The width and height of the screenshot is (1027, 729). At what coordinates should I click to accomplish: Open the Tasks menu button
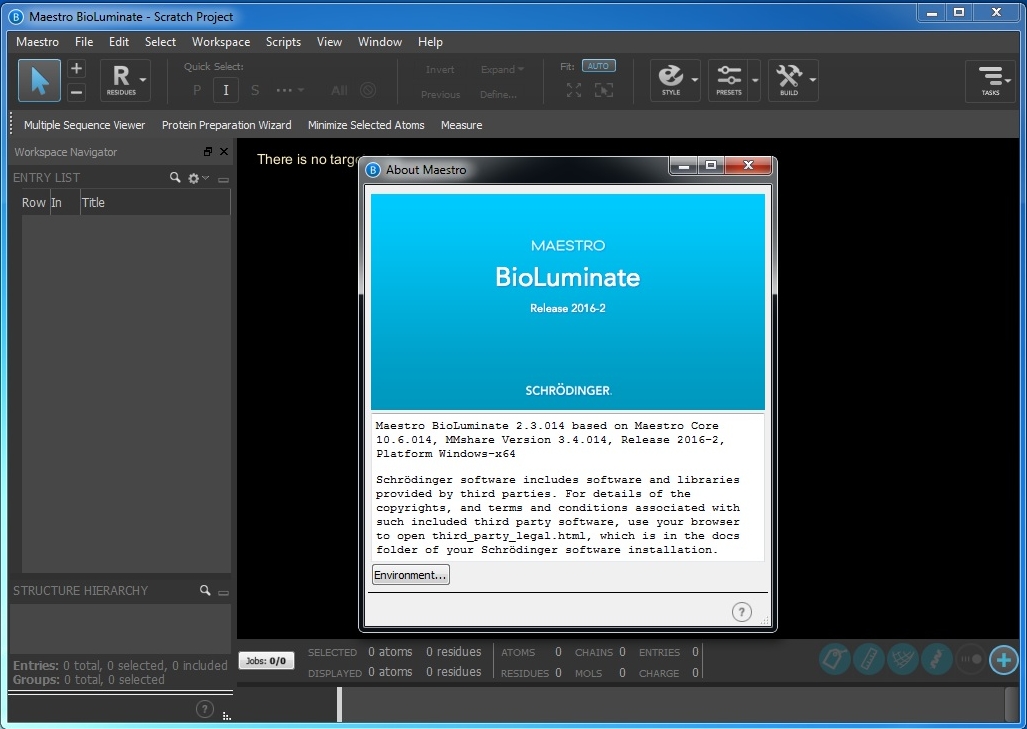[x=990, y=81]
